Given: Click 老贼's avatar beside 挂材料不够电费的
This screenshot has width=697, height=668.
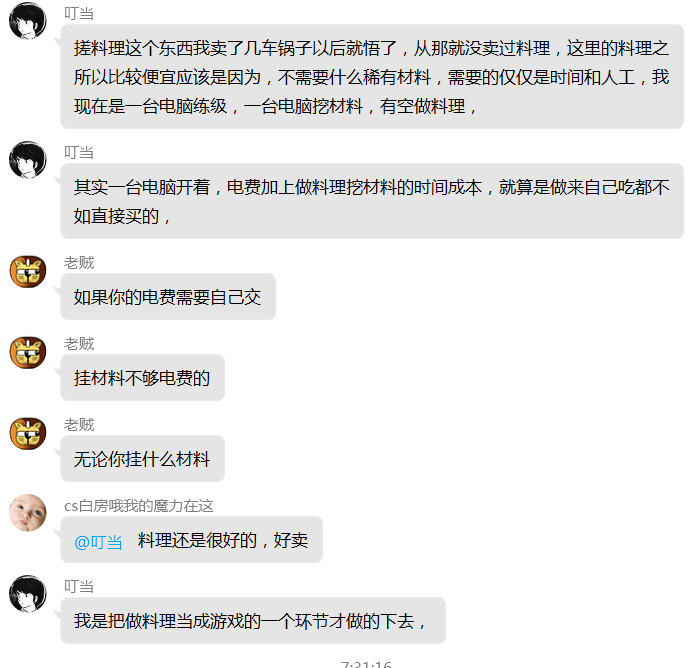Looking at the screenshot, I should point(28,352).
